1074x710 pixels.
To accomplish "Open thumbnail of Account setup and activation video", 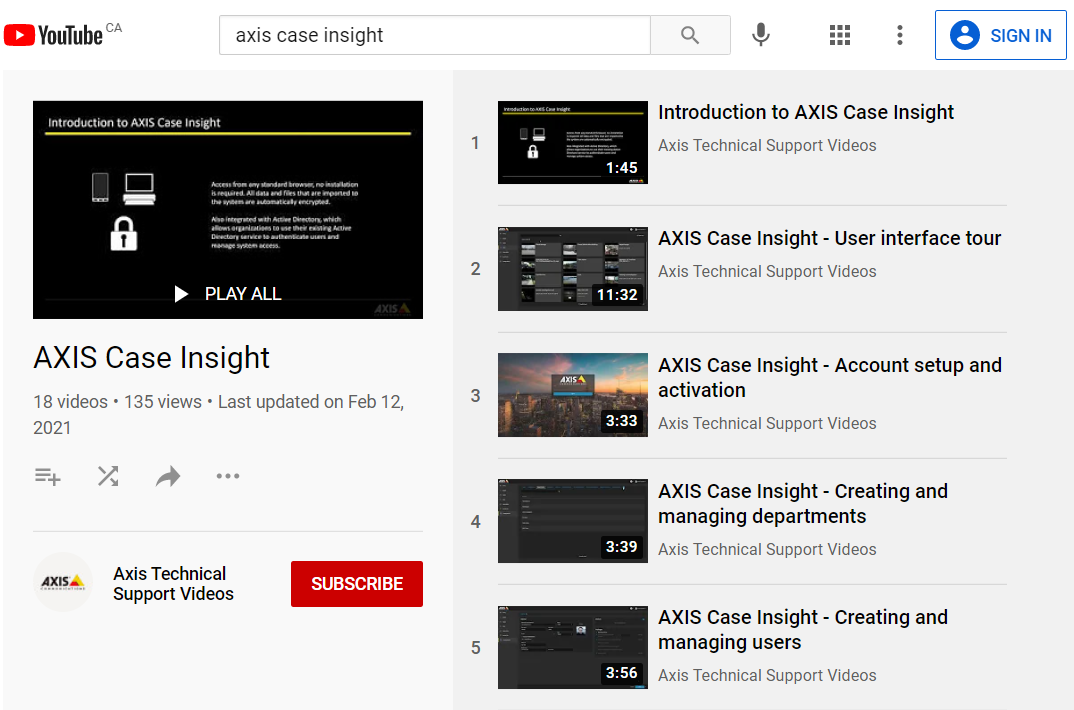I will 573,395.
